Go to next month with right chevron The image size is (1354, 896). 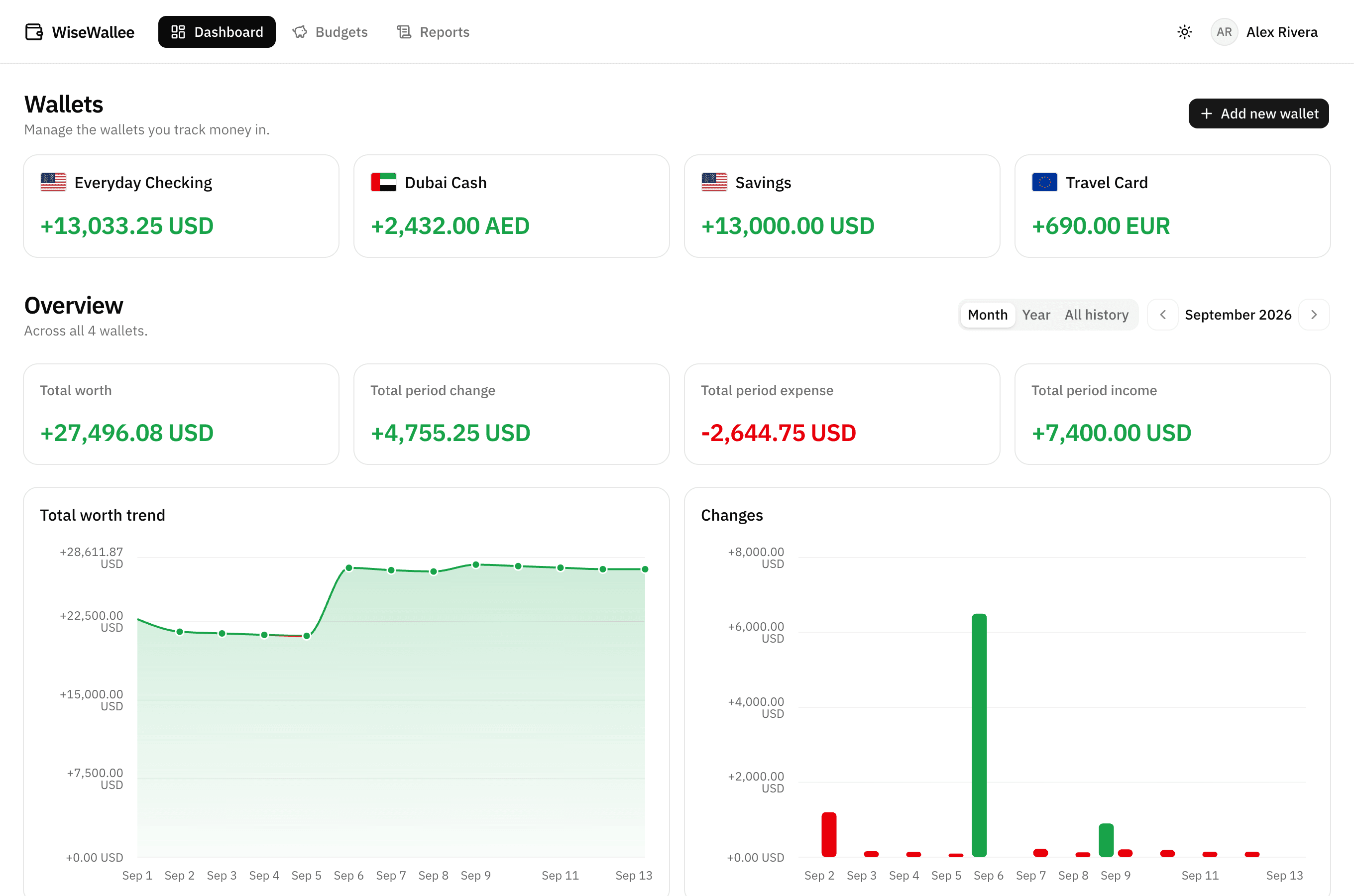(1314, 315)
